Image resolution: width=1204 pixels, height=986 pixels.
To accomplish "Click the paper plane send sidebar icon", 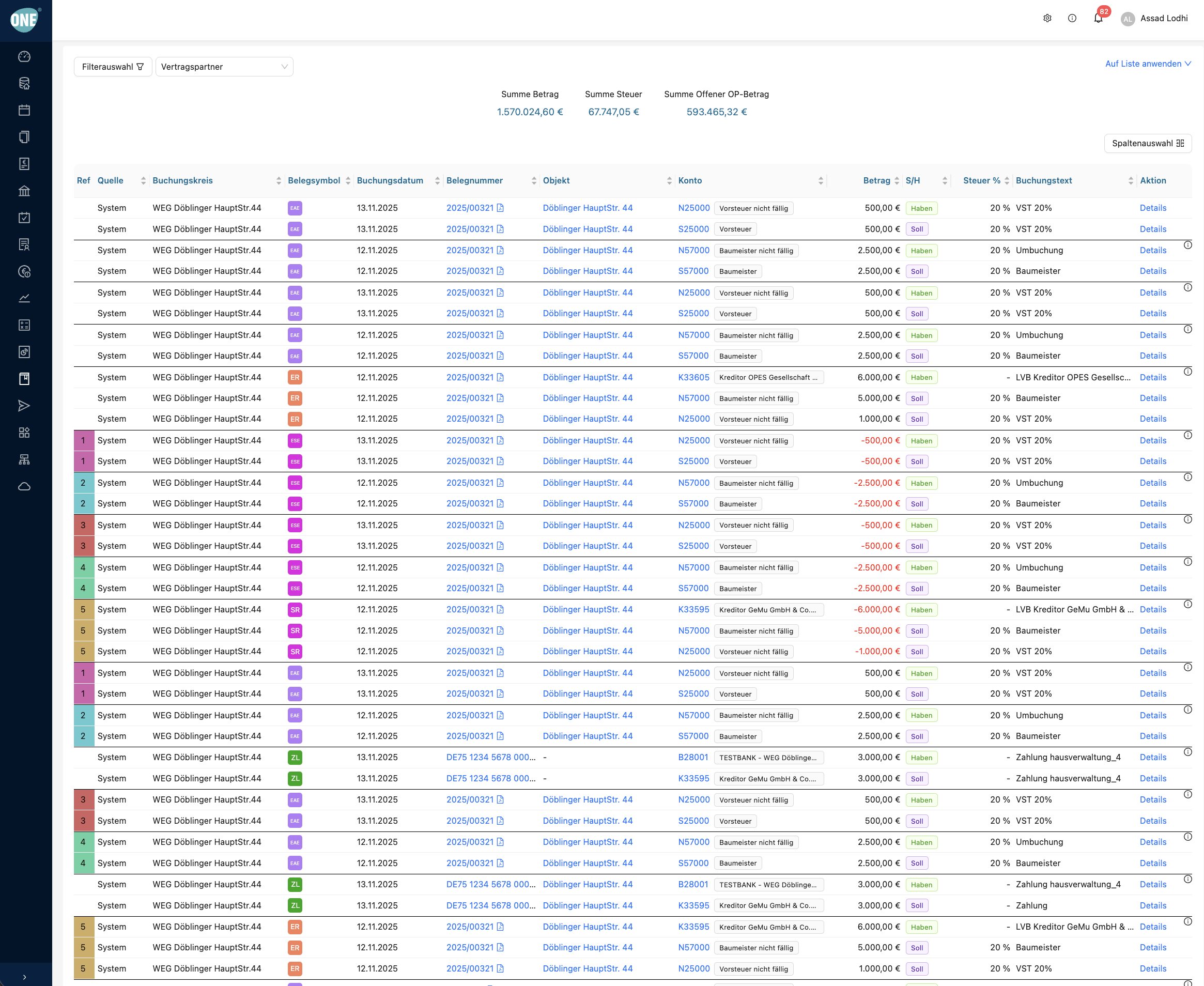I will 24,406.
